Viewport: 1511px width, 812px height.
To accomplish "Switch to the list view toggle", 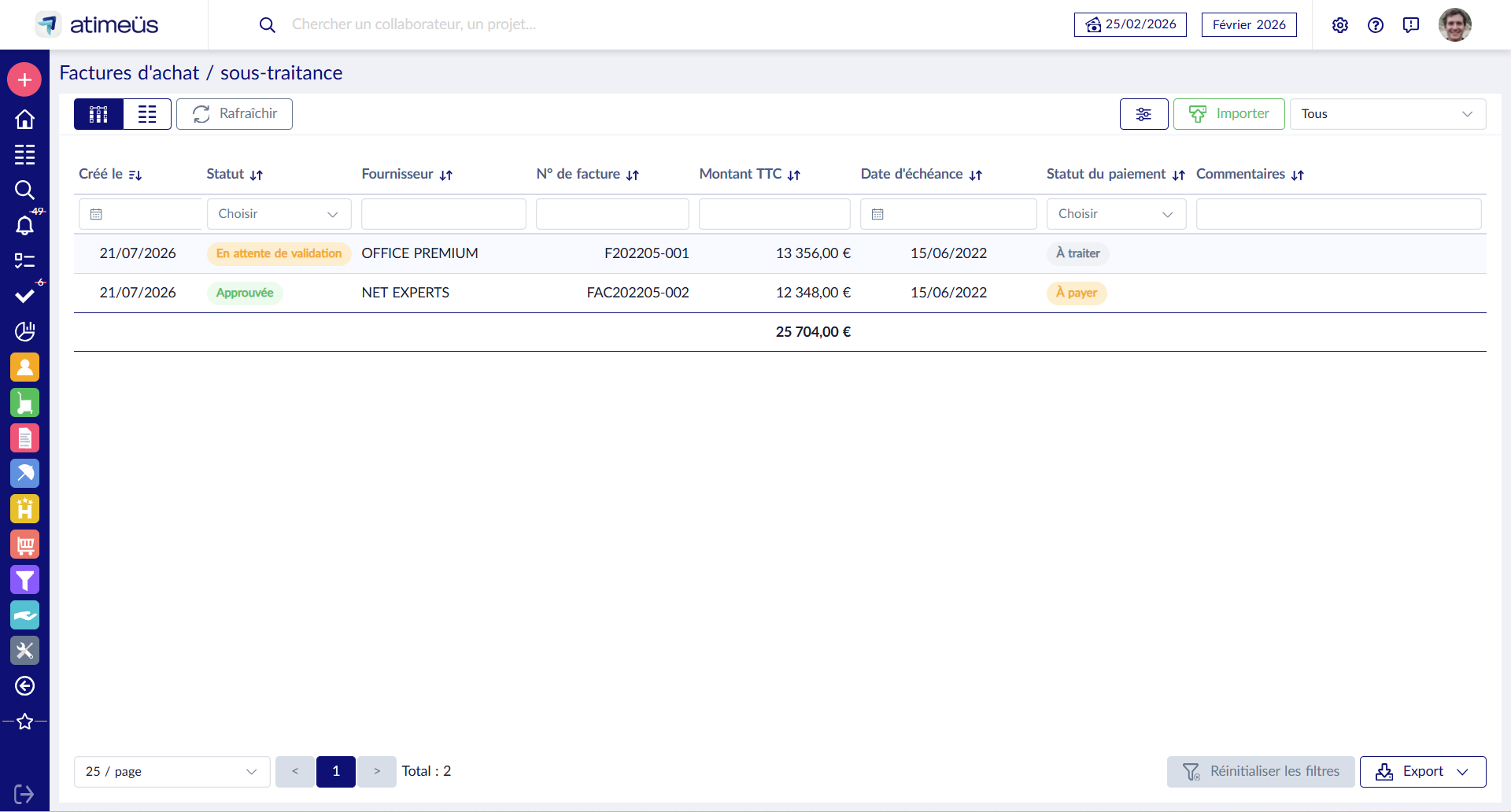I will pos(147,114).
